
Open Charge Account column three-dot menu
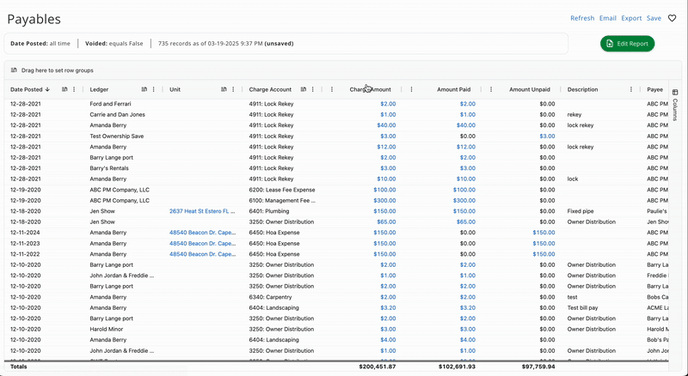click(x=312, y=90)
